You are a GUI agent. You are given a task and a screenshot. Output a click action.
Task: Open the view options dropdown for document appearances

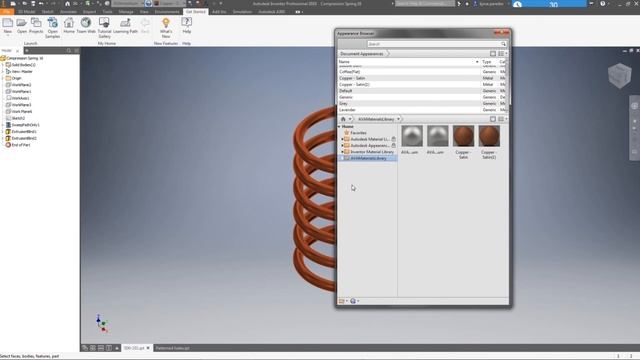tap(502, 53)
